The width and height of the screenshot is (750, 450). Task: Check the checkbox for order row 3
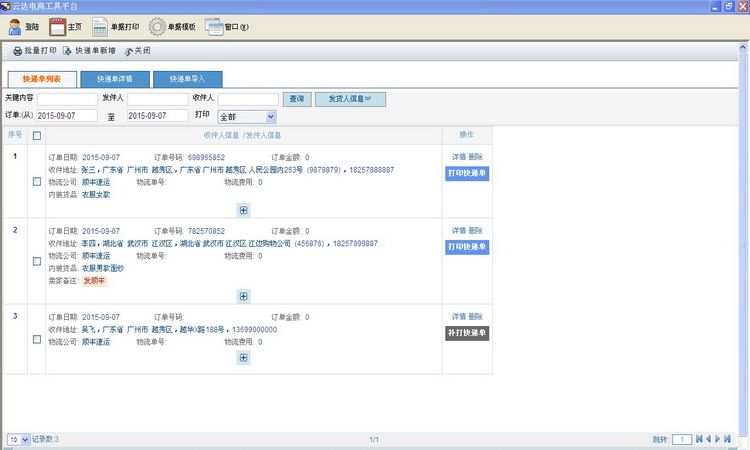pos(37,340)
